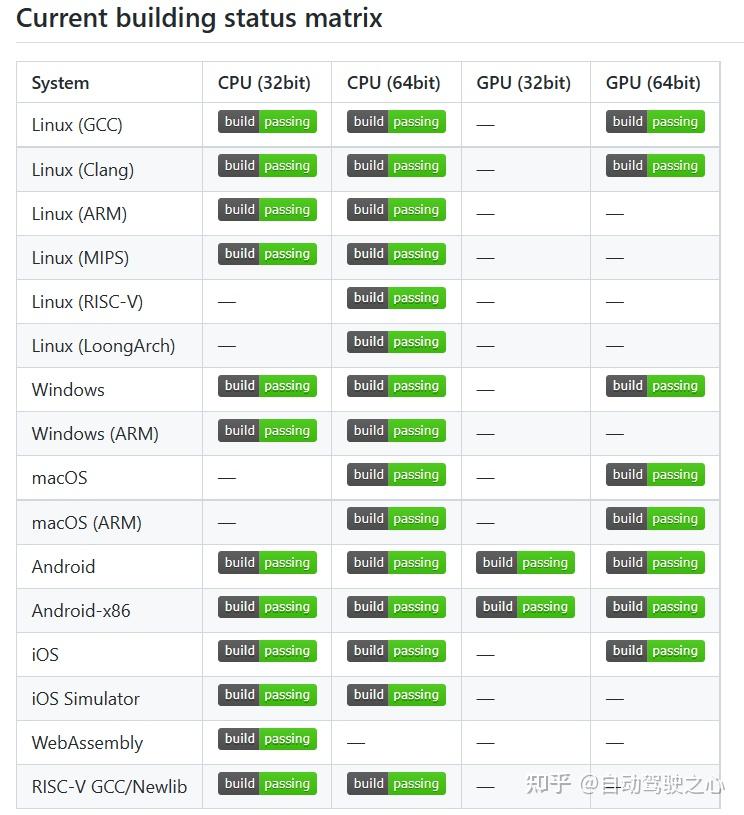Click Current building status matrix heading

point(199,18)
